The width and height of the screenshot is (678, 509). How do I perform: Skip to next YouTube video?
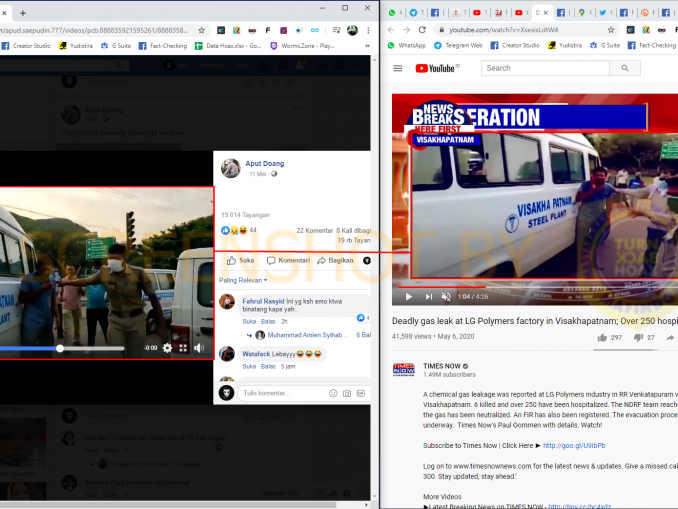point(429,297)
